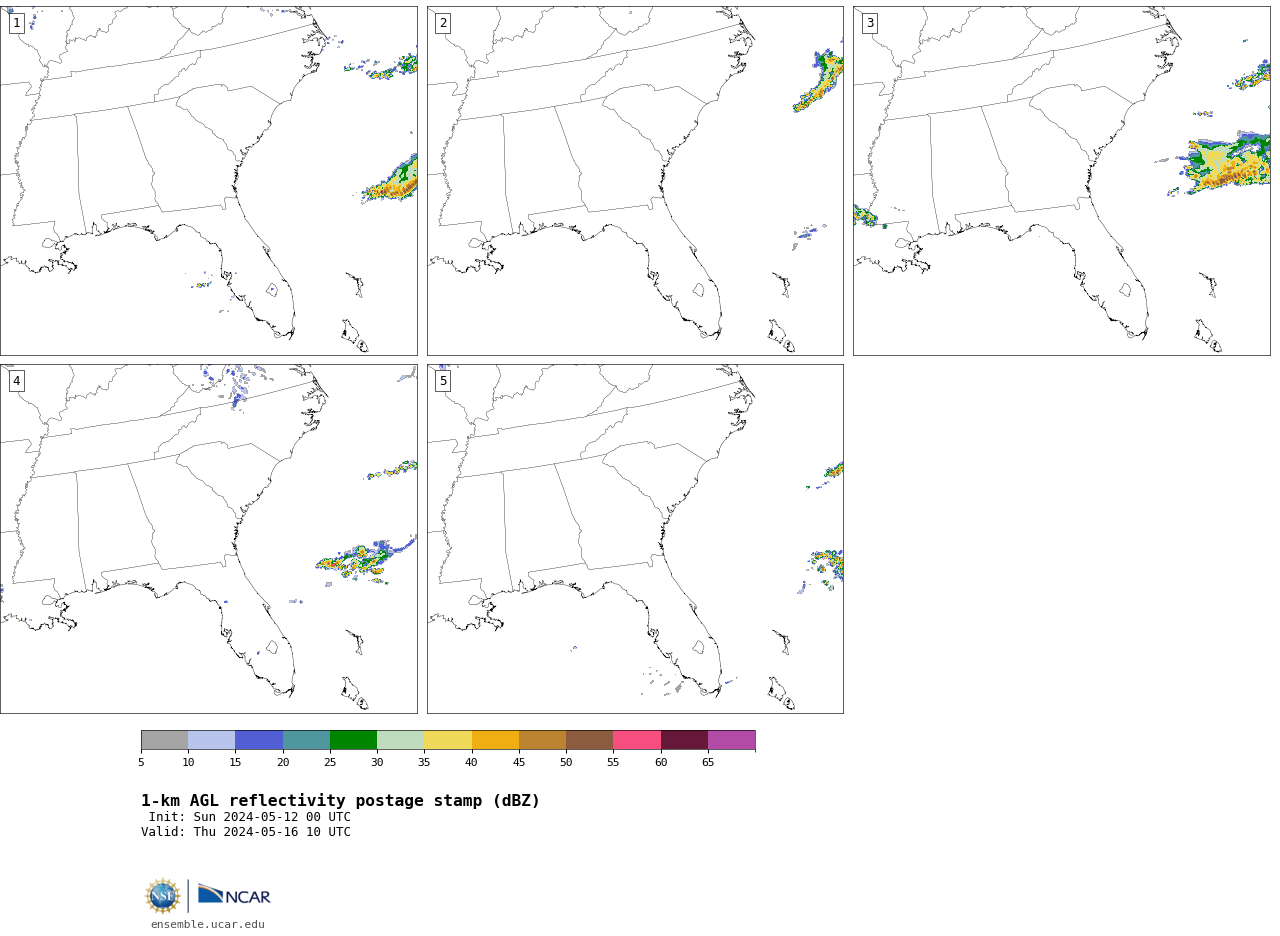Click the gray 5-10 dBZ swatch
The image size is (1280, 936).
tap(164, 740)
